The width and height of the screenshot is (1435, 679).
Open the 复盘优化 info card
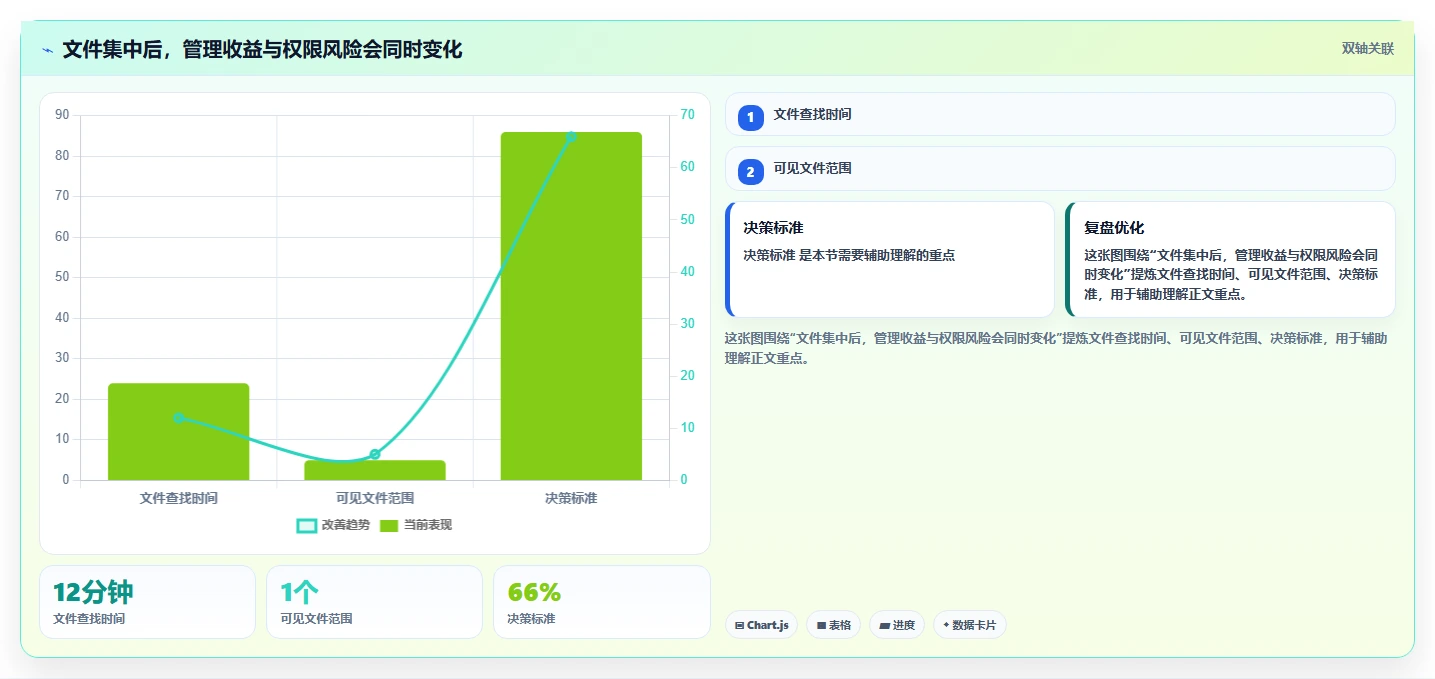click(x=1230, y=259)
